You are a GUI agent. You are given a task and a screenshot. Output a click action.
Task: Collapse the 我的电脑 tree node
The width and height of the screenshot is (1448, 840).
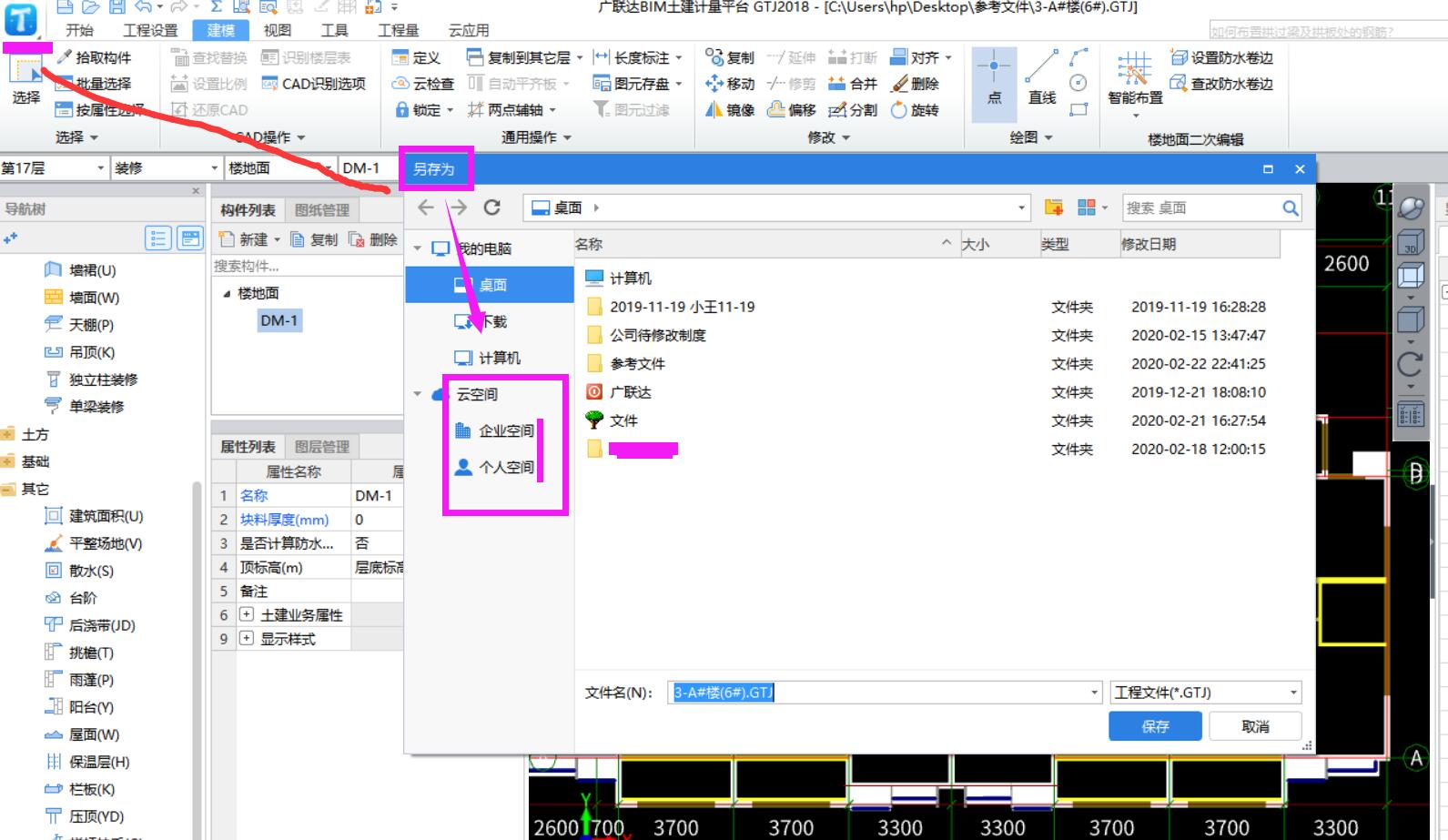[x=418, y=248]
